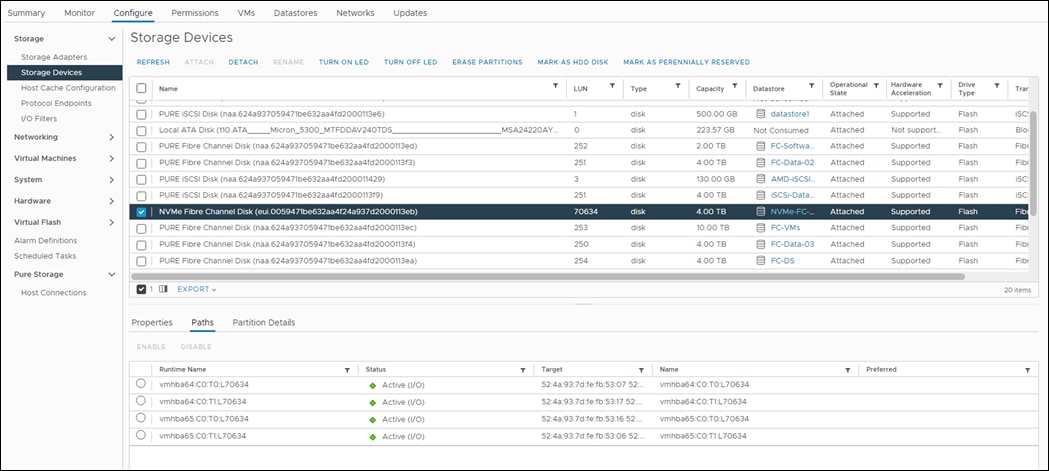Open filter icon on Type column
The image size is (1049, 471).
pyautogui.click(x=678, y=86)
